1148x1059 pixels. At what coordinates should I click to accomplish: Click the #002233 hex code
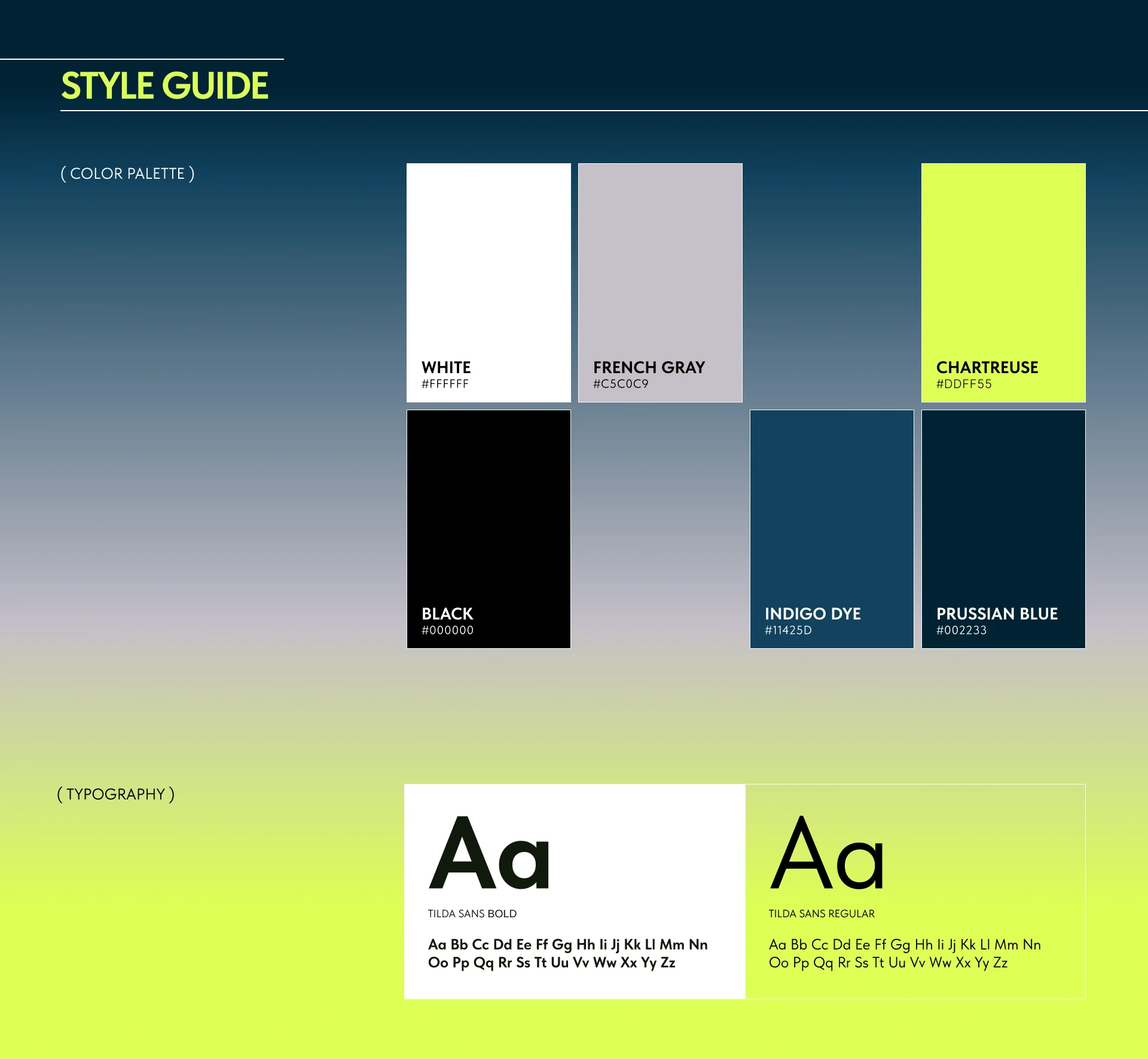coord(961,630)
